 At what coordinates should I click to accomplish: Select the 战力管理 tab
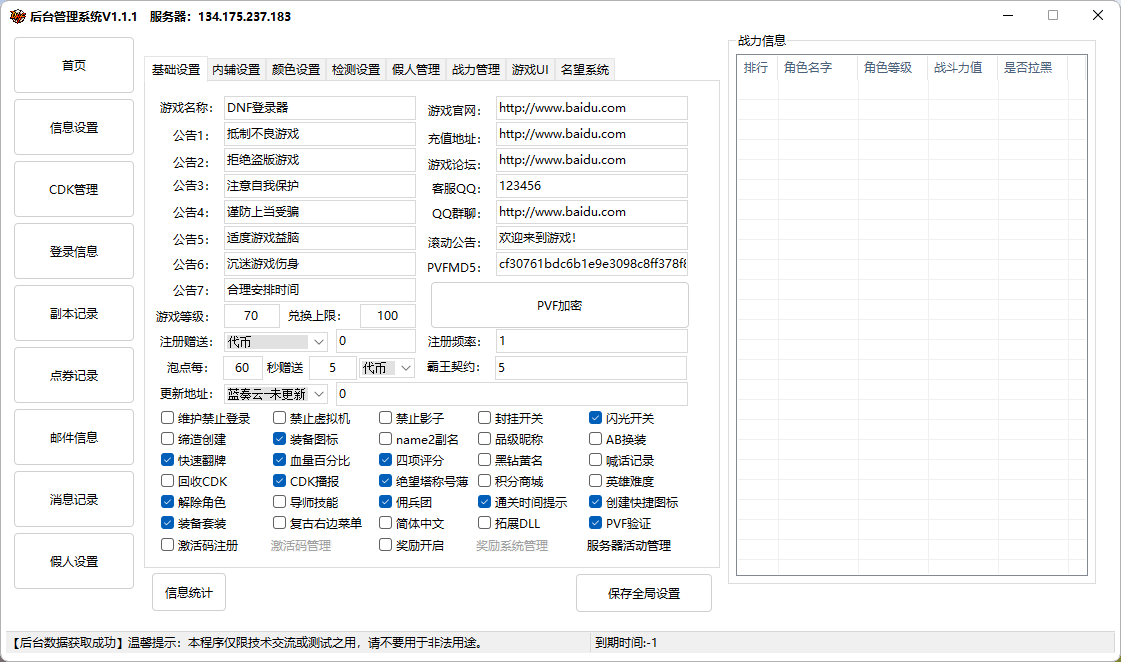click(476, 70)
